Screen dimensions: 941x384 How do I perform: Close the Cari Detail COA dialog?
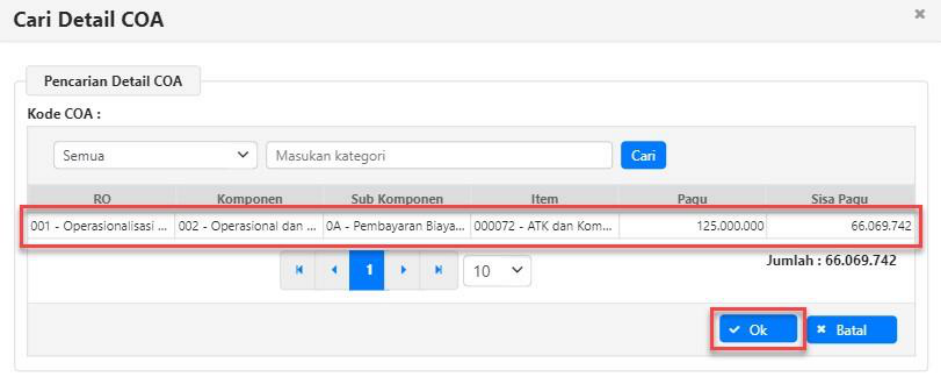[919, 14]
